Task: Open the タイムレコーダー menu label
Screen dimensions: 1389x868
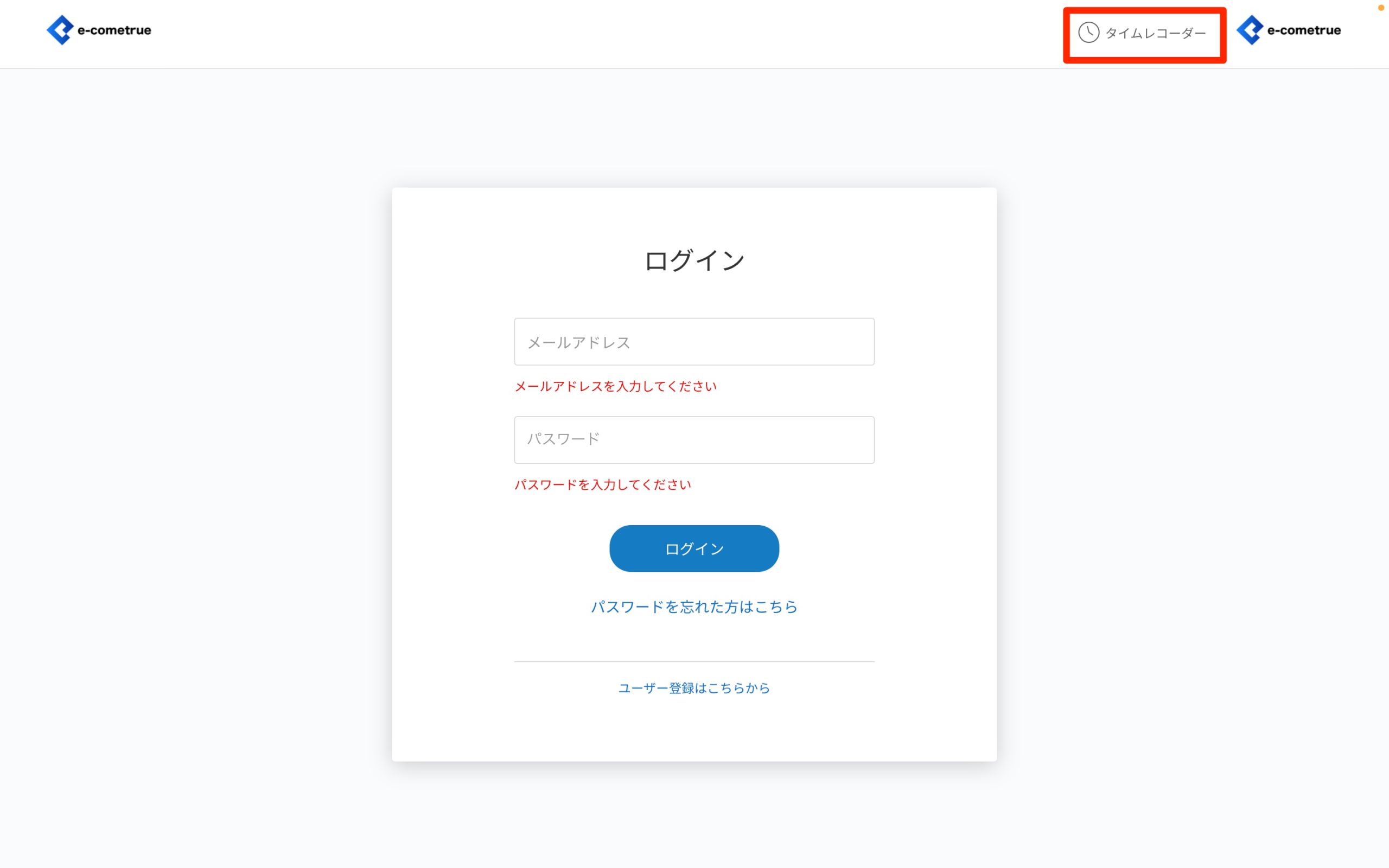Action: (1155, 33)
